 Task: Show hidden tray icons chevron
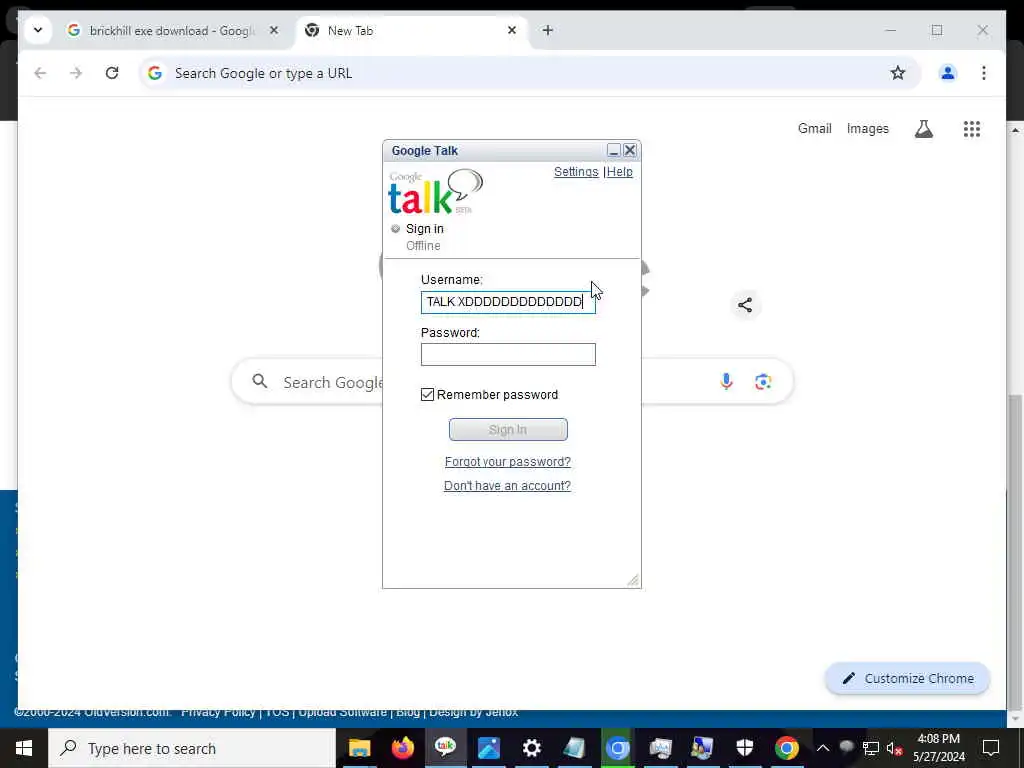823,748
